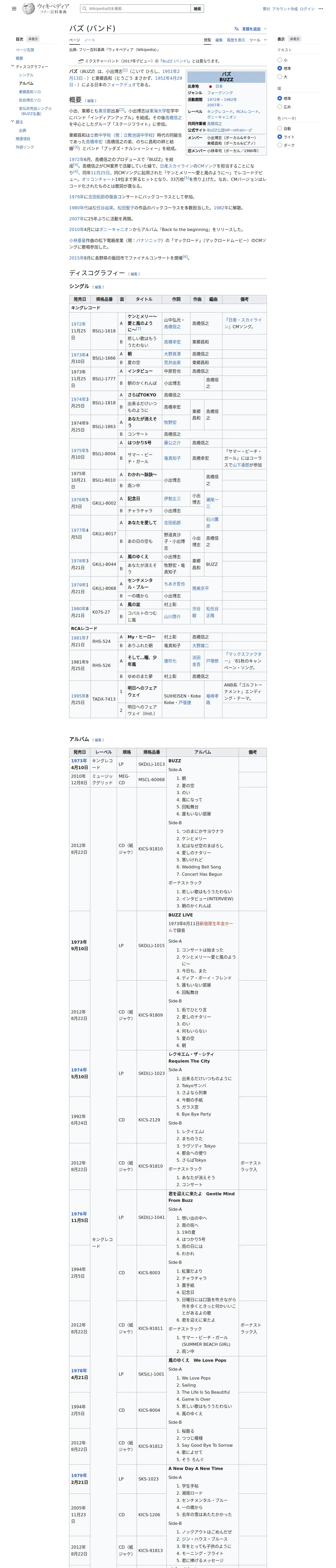Select 標準 width radio
Image resolution: width=336 pixels, height=1568 pixels.
(x=280, y=99)
